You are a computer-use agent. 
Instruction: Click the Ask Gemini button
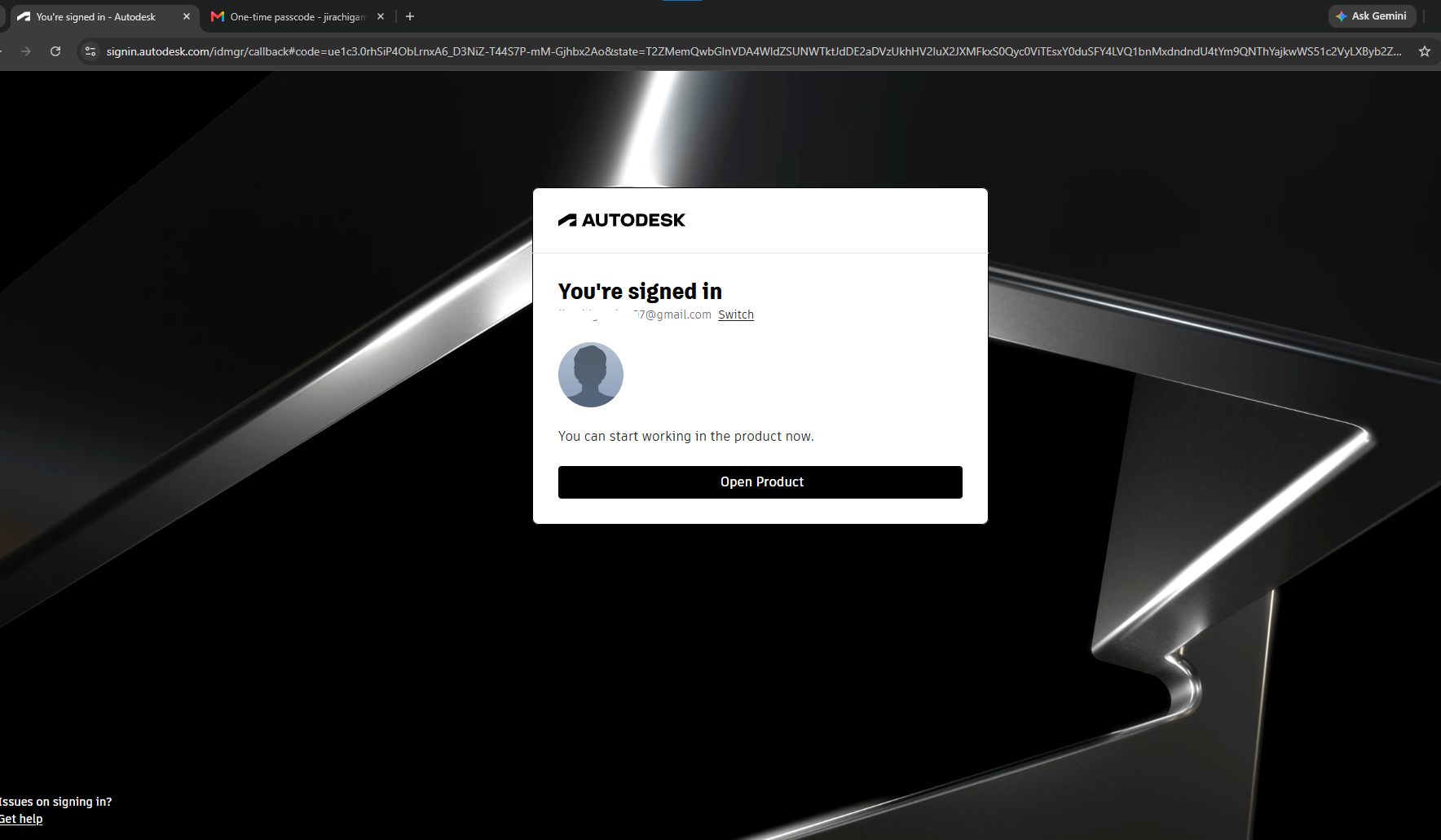[1373, 16]
